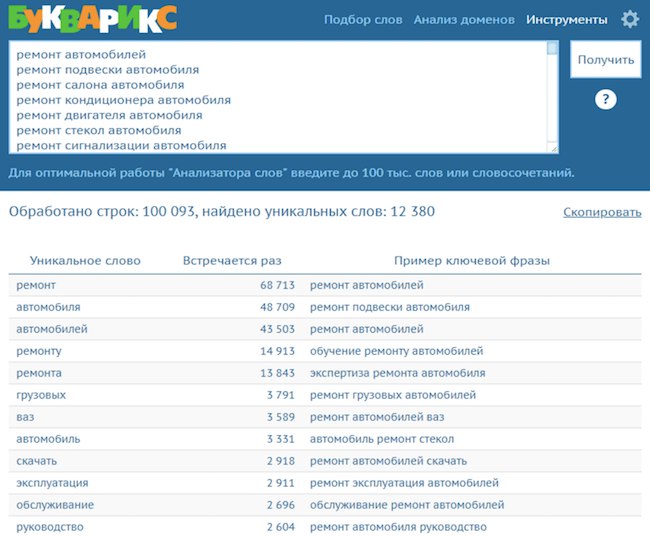Open the question mark help icon
Viewport: 650px width, 536px height.
pyautogui.click(x=606, y=99)
